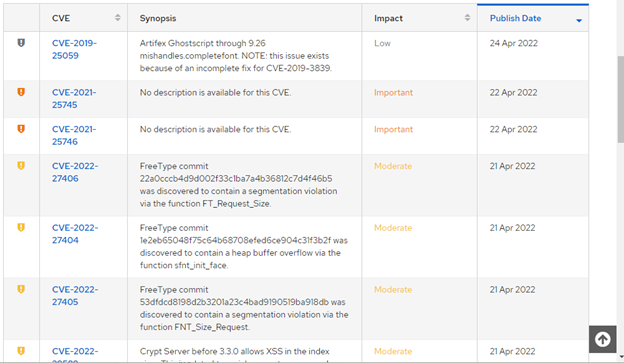The image size is (624, 363).
Task: Click the Synopsis column header
Action: (x=158, y=18)
